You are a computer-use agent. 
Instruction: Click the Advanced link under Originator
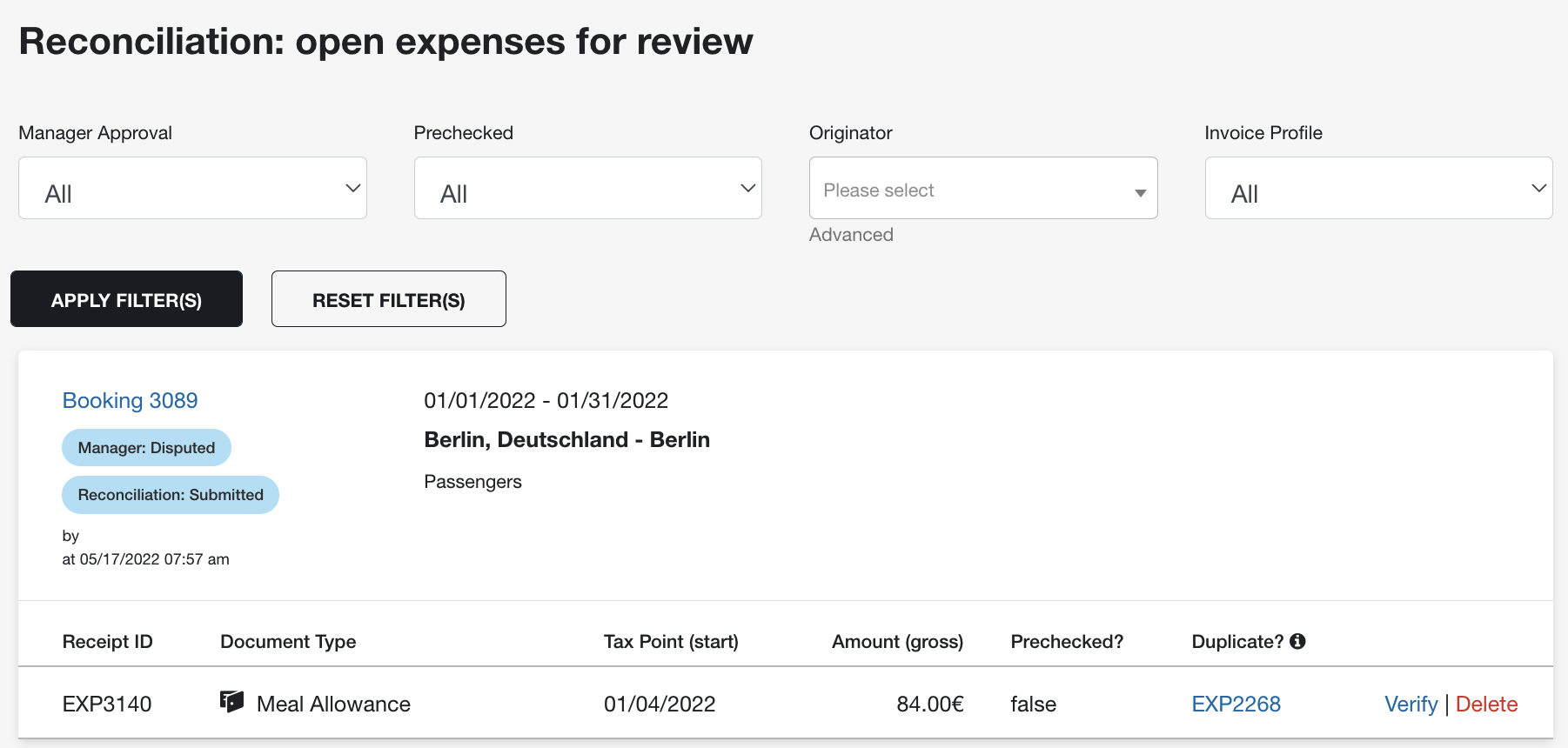[851, 235]
